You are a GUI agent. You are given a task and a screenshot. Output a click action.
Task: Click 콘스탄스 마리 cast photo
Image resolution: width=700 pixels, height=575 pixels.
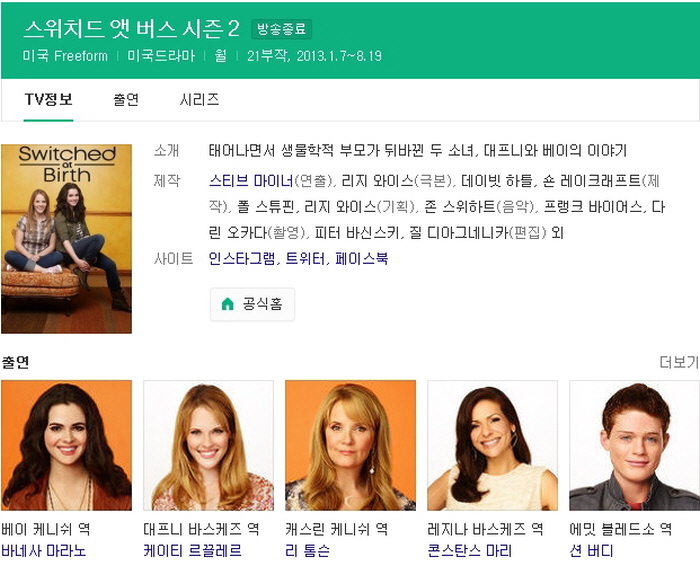click(x=492, y=445)
